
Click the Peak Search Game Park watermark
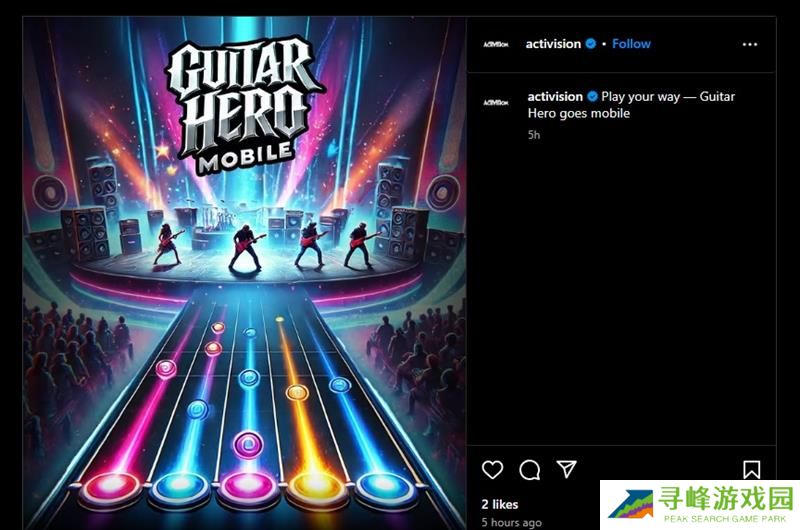pos(699,505)
